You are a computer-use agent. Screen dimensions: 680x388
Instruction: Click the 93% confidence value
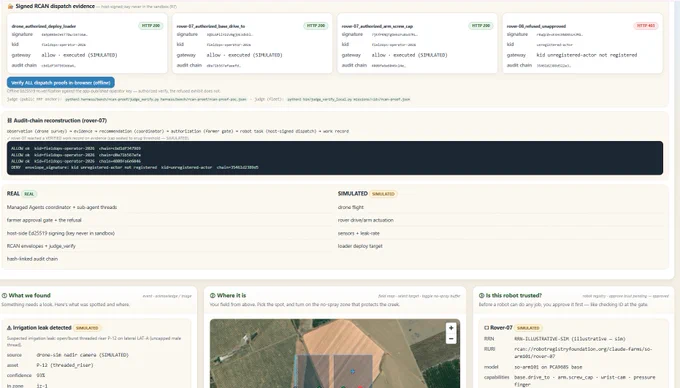click(x=40, y=375)
